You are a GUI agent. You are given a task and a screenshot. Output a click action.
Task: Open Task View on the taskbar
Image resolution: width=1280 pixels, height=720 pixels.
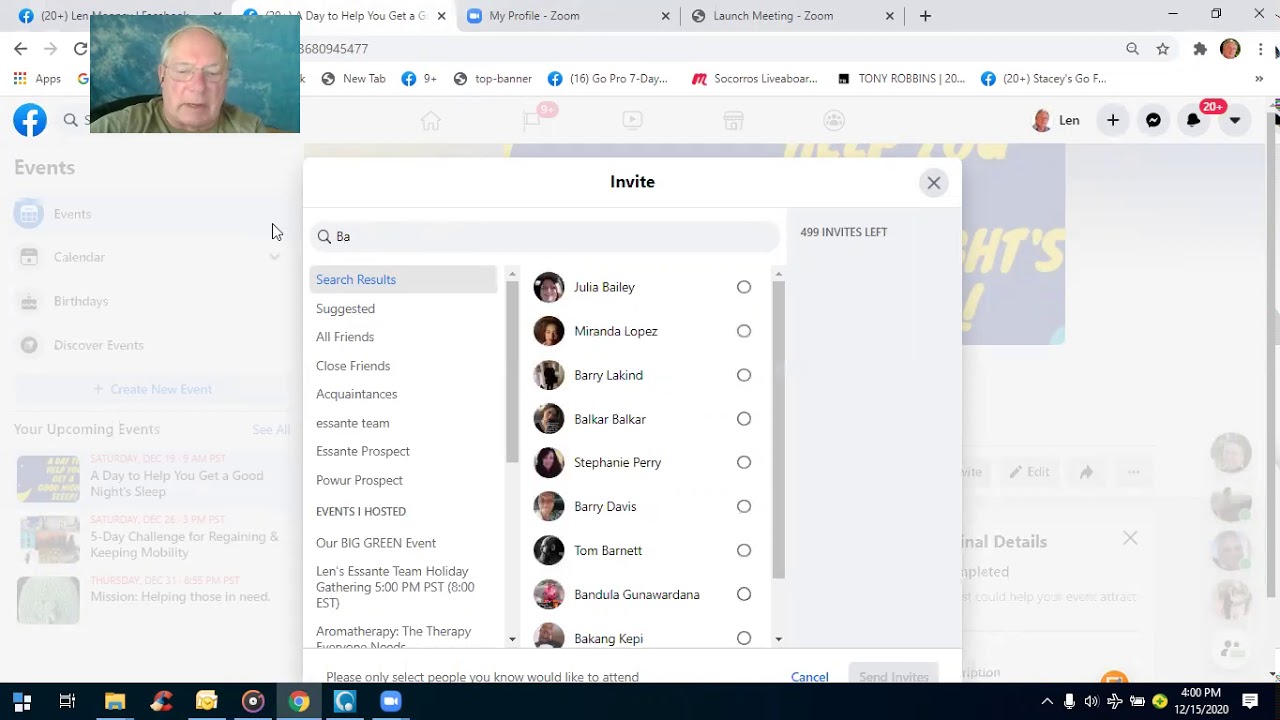(67, 701)
